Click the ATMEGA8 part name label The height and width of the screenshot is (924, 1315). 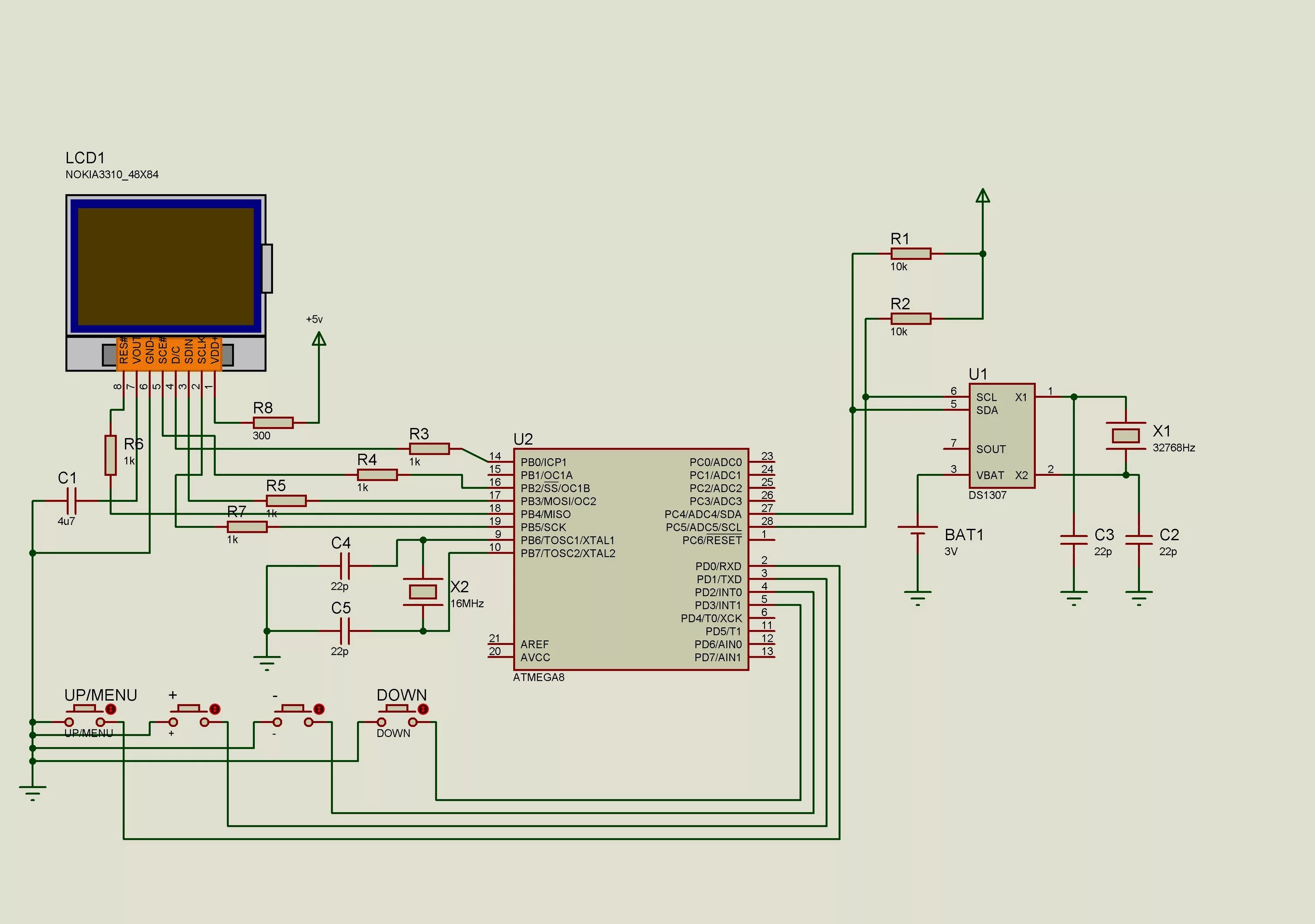point(538,677)
